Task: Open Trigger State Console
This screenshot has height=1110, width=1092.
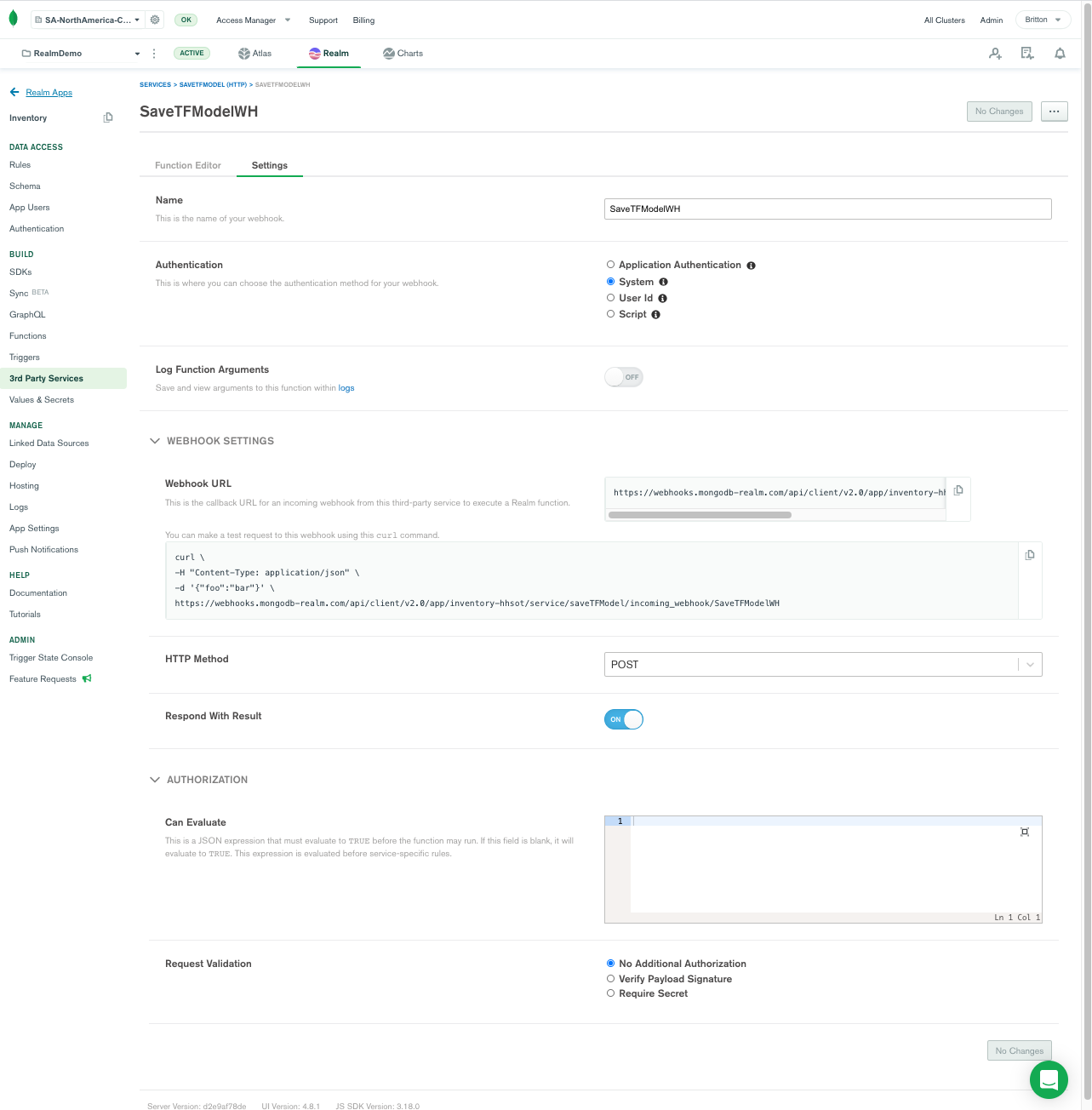Action: coord(51,657)
